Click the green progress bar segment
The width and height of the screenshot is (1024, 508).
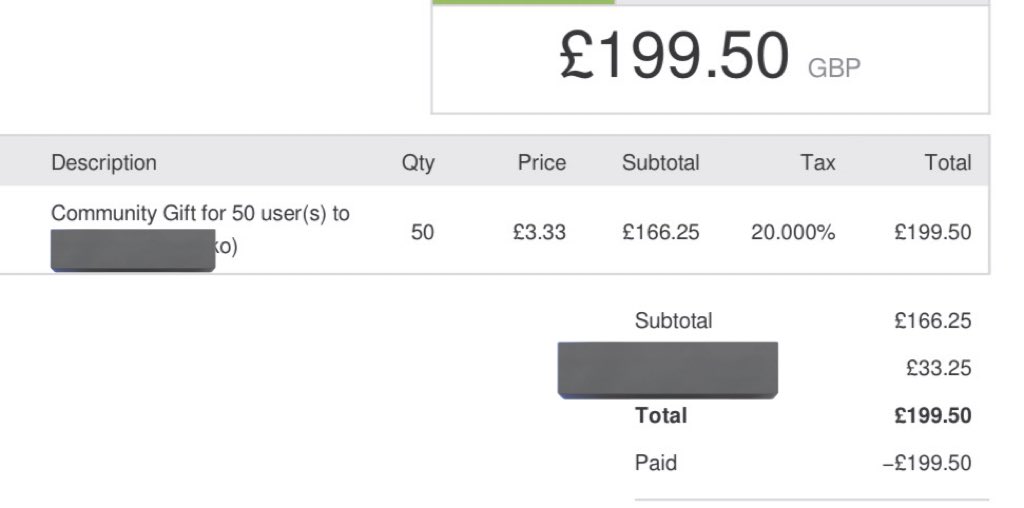click(x=523, y=2)
